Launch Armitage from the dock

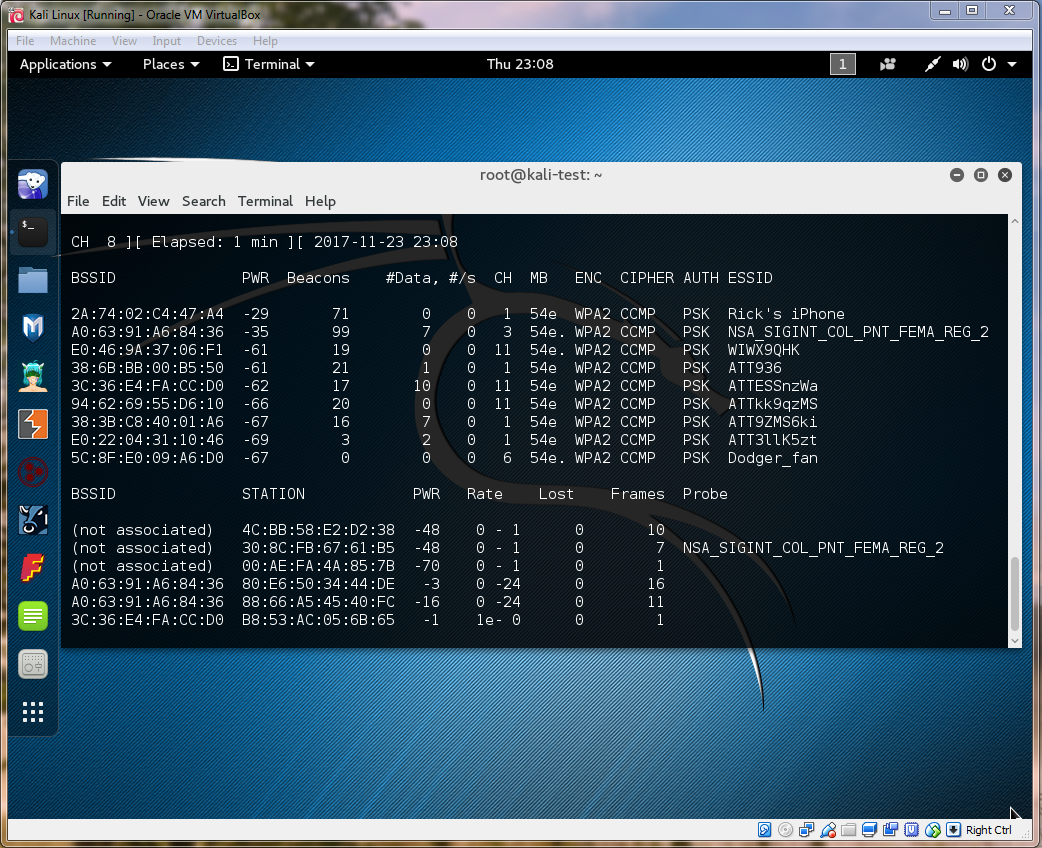(33, 376)
